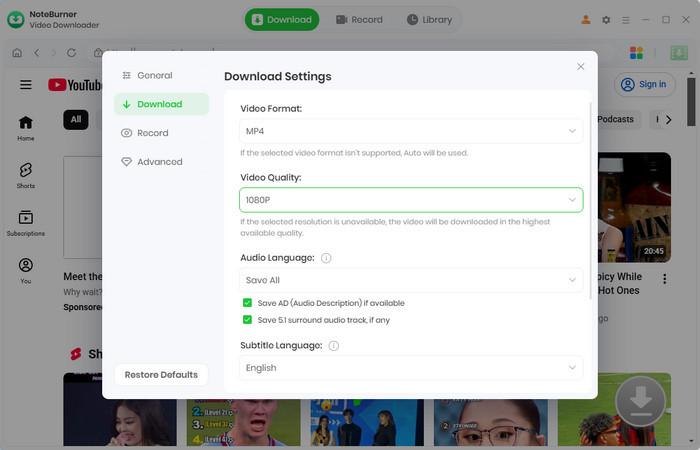Open the video's three-dot options menu
This screenshot has height=450, width=700.
click(665, 279)
